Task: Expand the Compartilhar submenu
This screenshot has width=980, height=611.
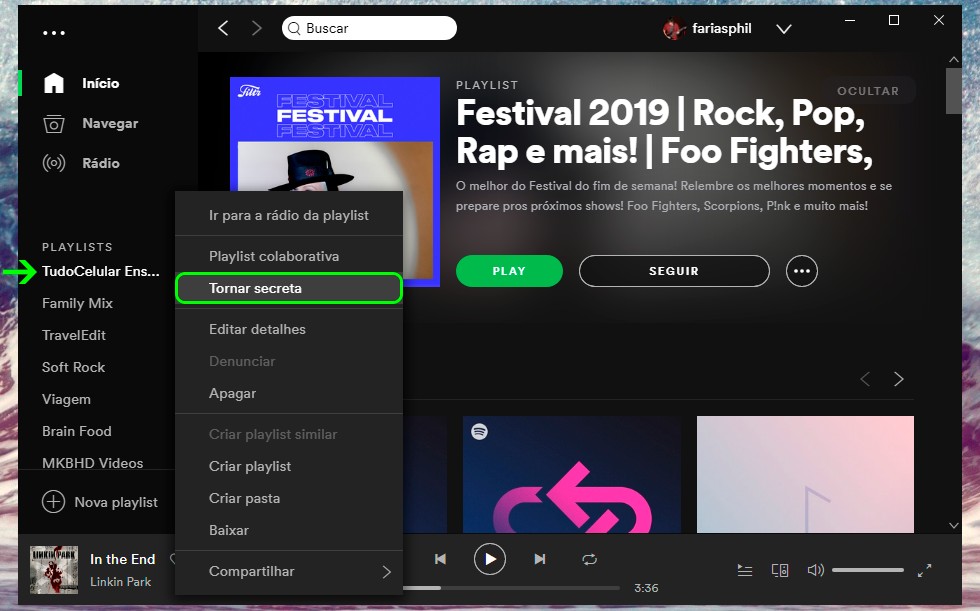Action: point(289,571)
